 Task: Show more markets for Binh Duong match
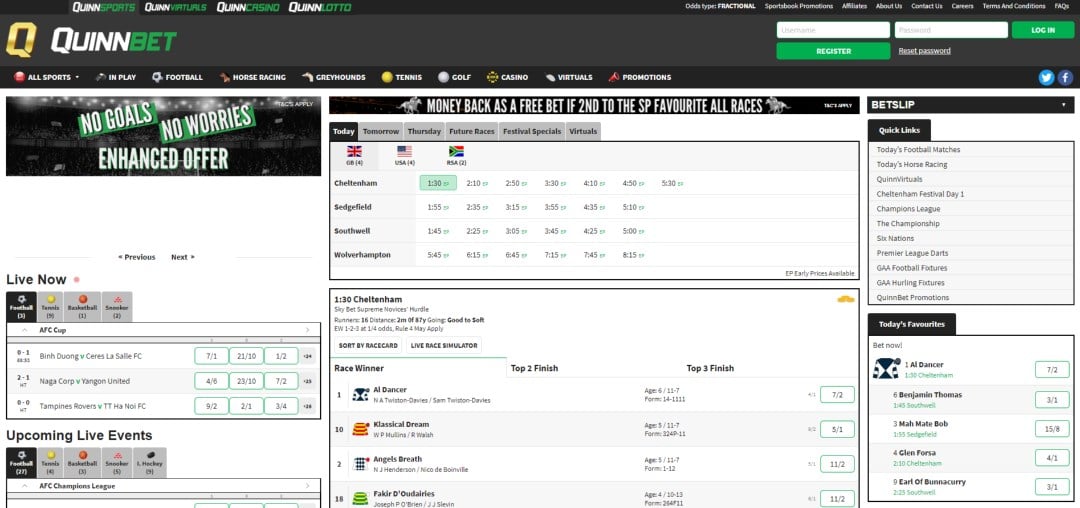308,357
